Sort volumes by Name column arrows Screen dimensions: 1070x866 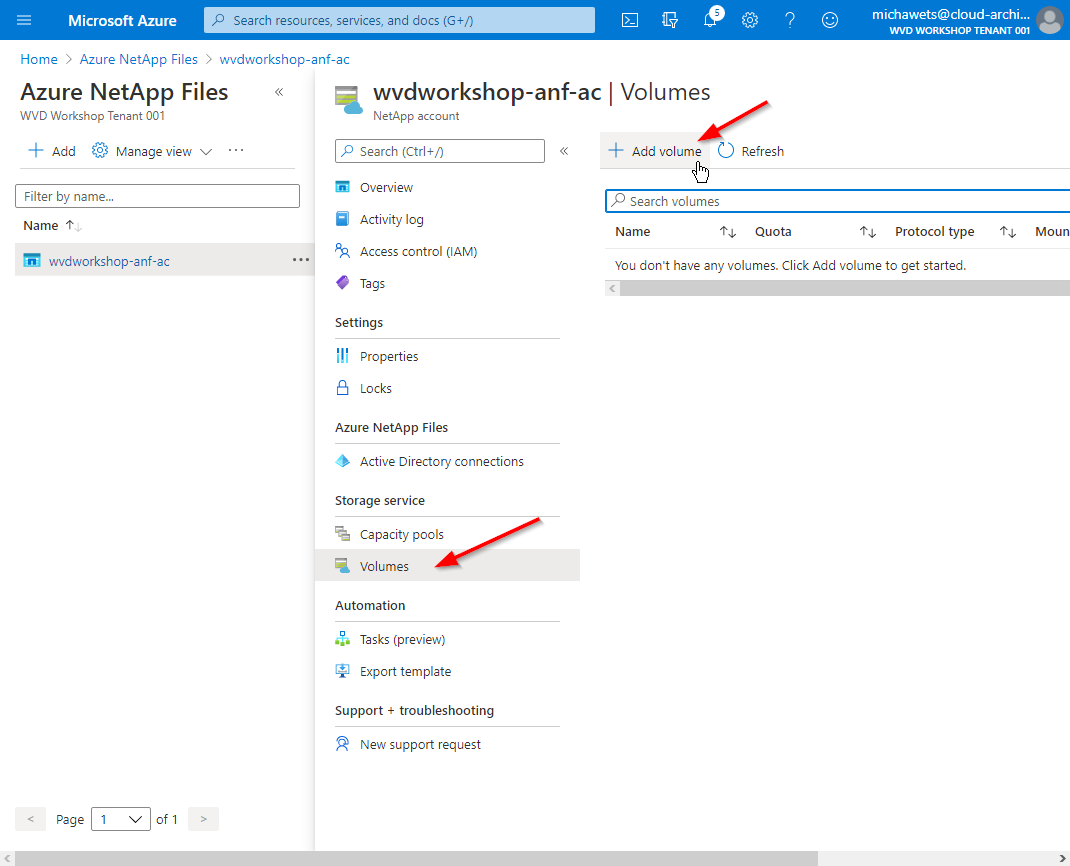(x=727, y=232)
